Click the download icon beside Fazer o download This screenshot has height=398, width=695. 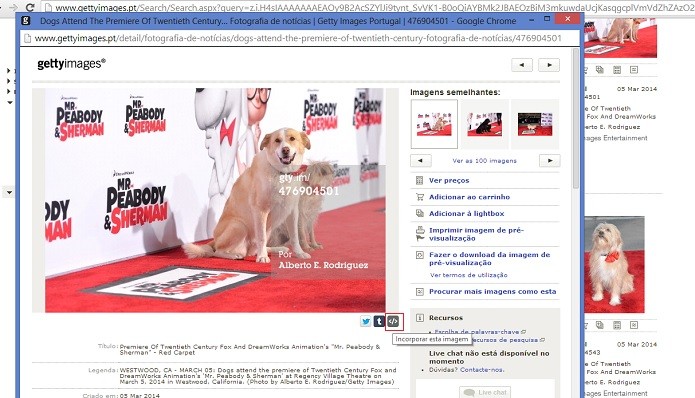420,255
